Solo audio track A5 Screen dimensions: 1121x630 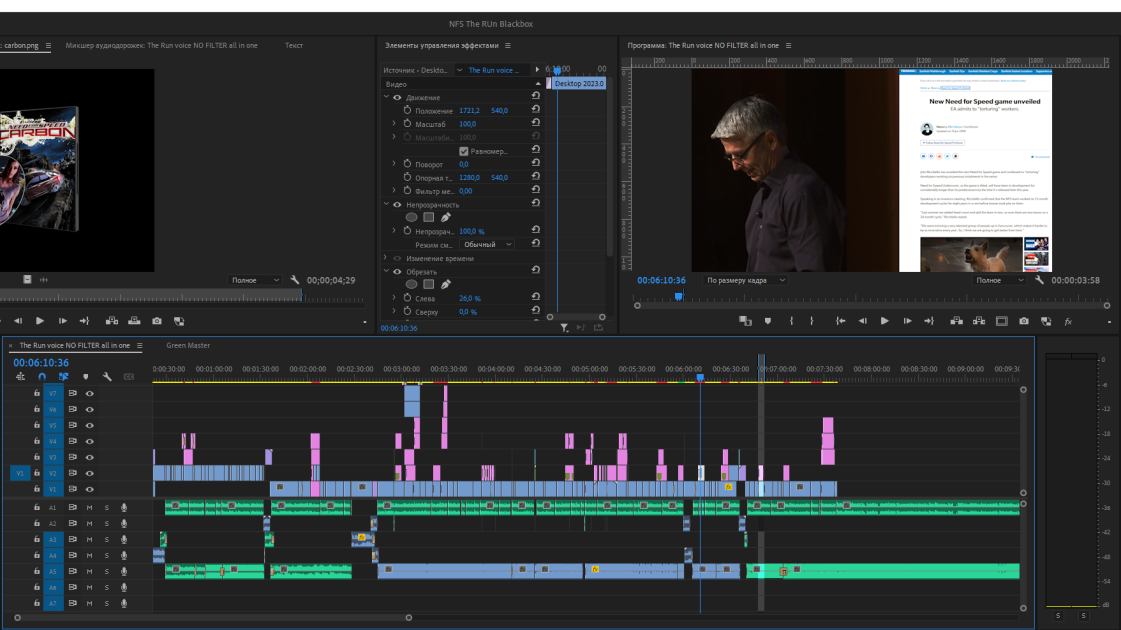point(107,571)
